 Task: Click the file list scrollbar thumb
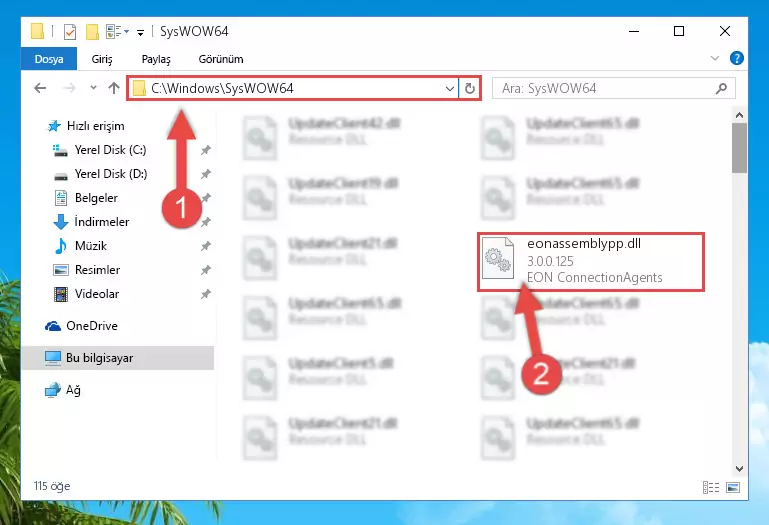click(739, 148)
